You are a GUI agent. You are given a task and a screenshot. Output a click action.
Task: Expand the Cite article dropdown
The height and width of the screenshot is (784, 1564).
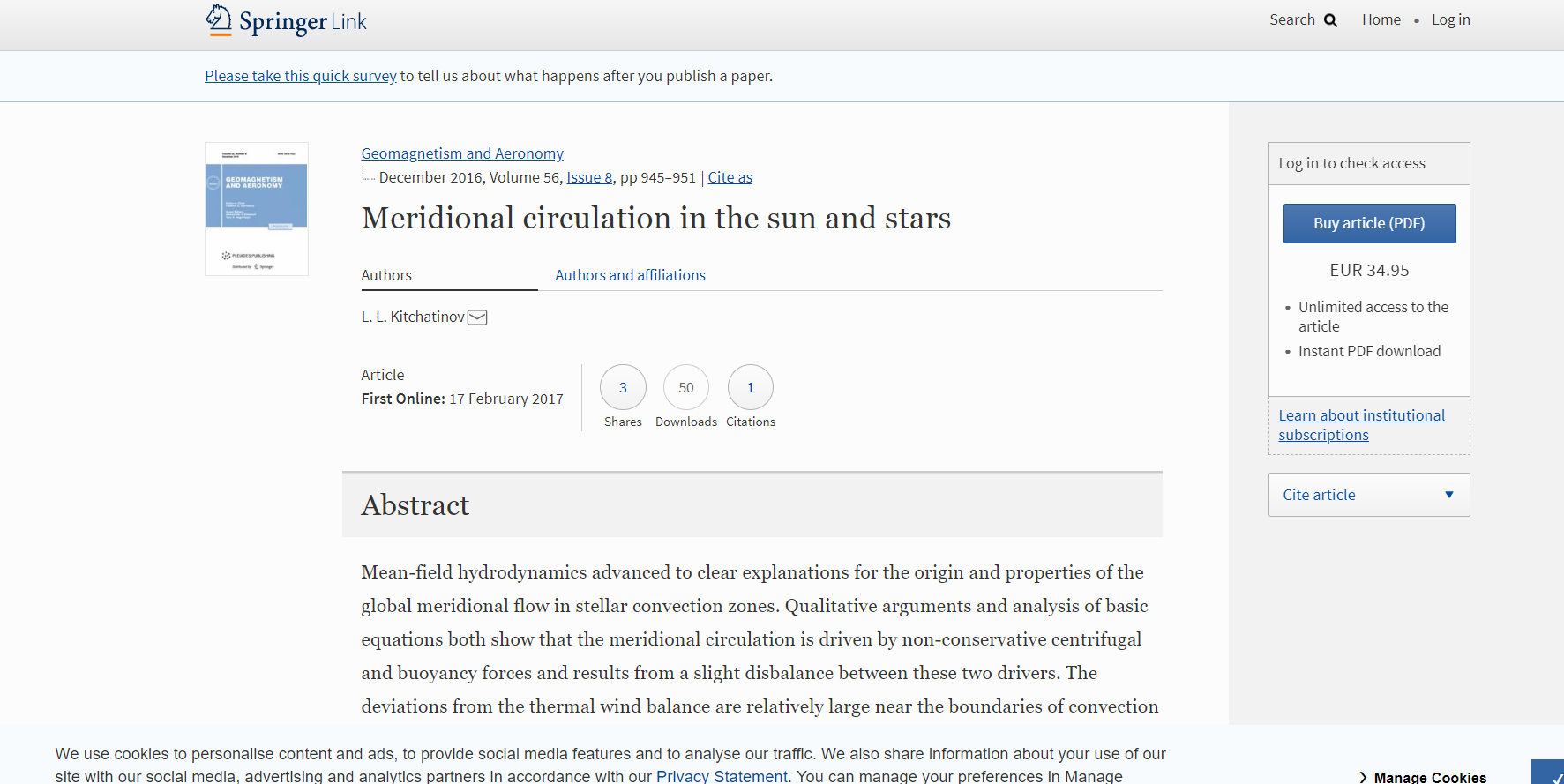[1369, 495]
